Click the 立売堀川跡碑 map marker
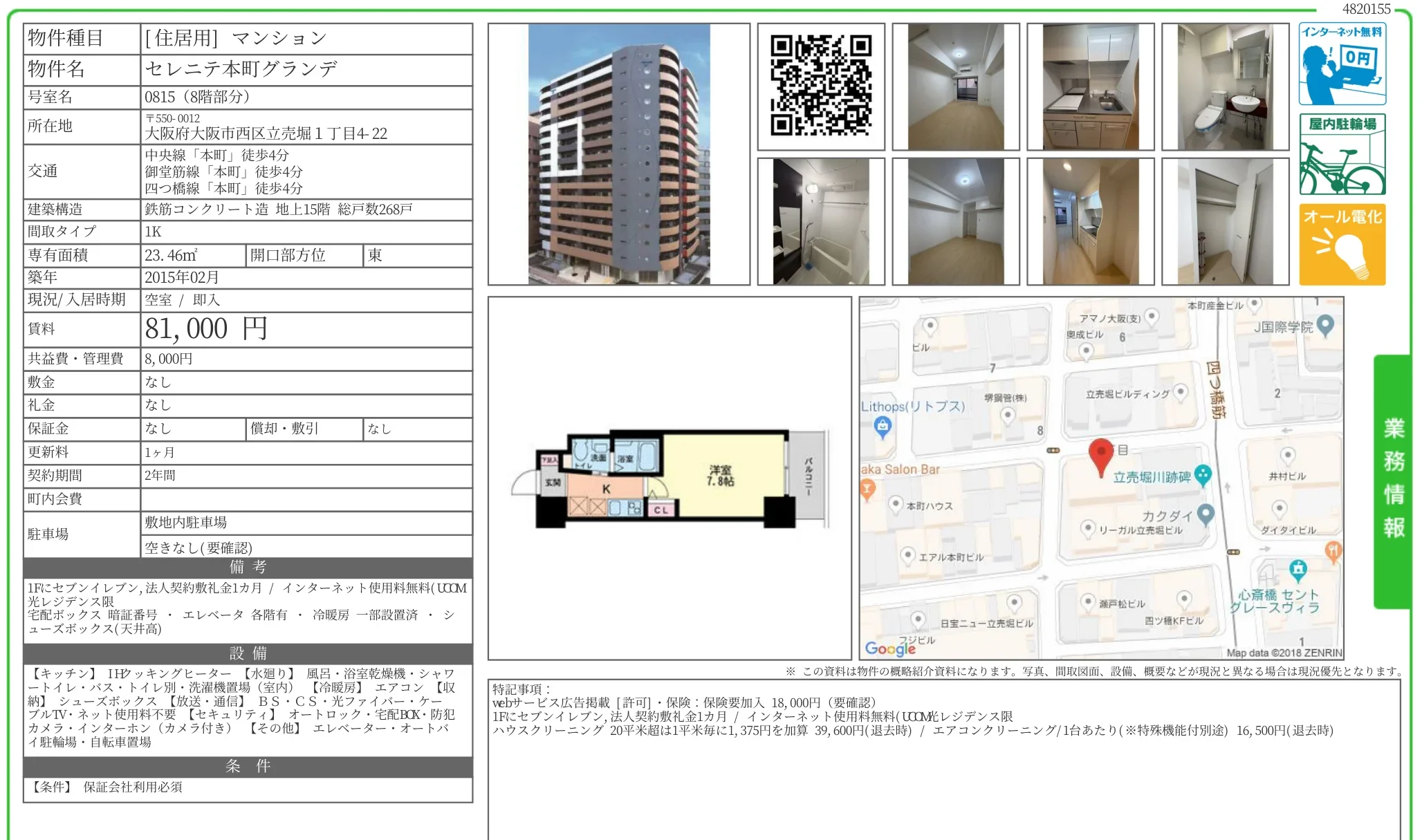 click(1203, 475)
